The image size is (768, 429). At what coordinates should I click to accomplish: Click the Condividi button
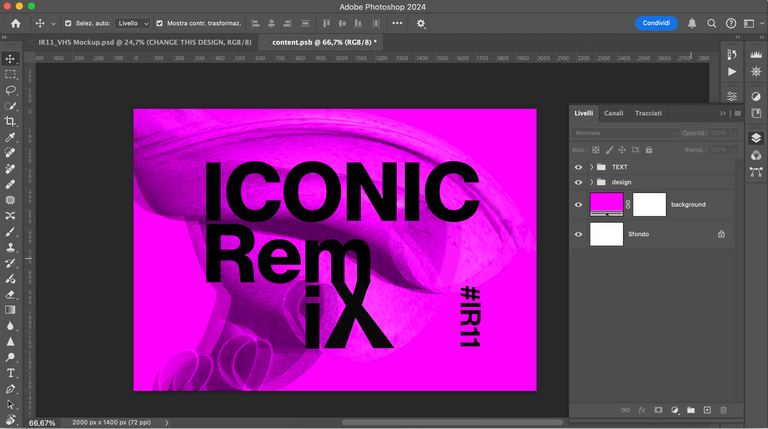pos(656,23)
